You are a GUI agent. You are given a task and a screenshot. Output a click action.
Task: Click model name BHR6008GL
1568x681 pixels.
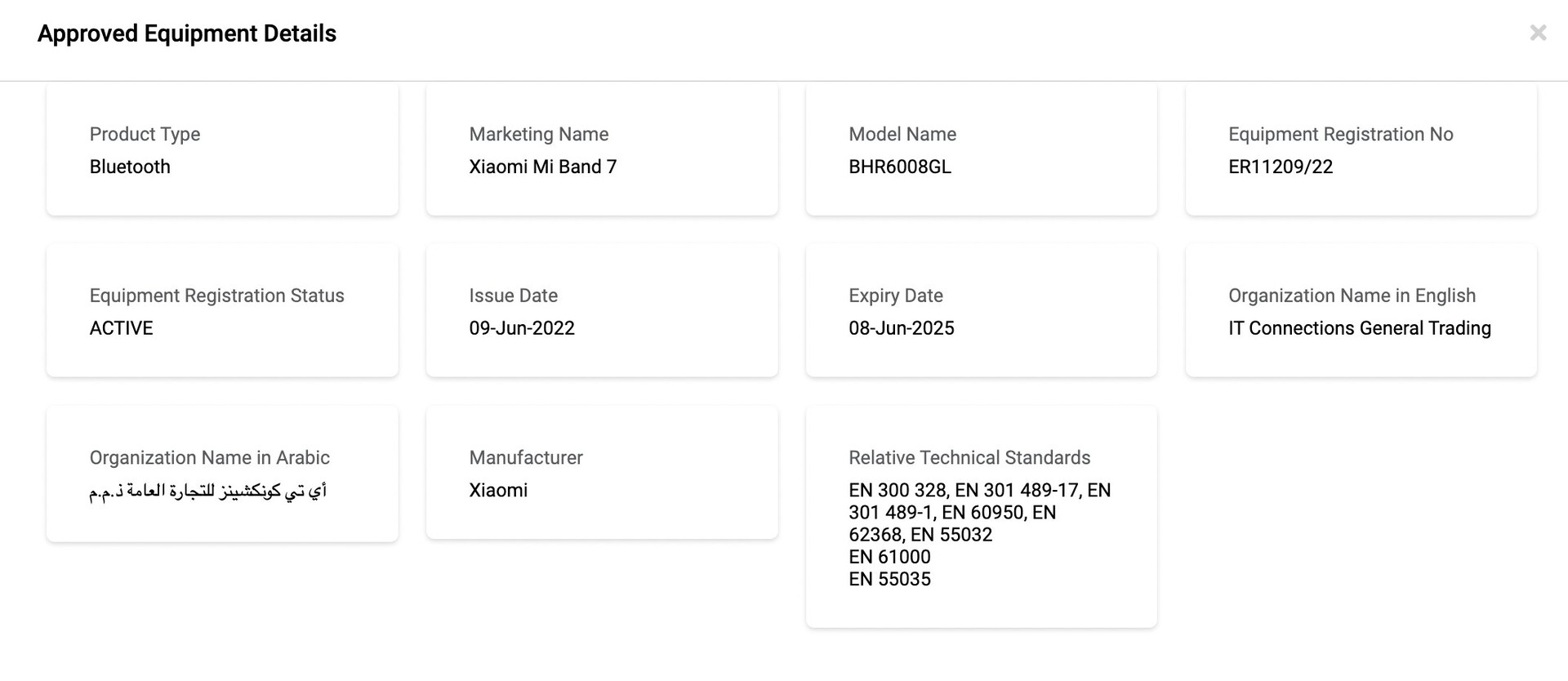(899, 167)
